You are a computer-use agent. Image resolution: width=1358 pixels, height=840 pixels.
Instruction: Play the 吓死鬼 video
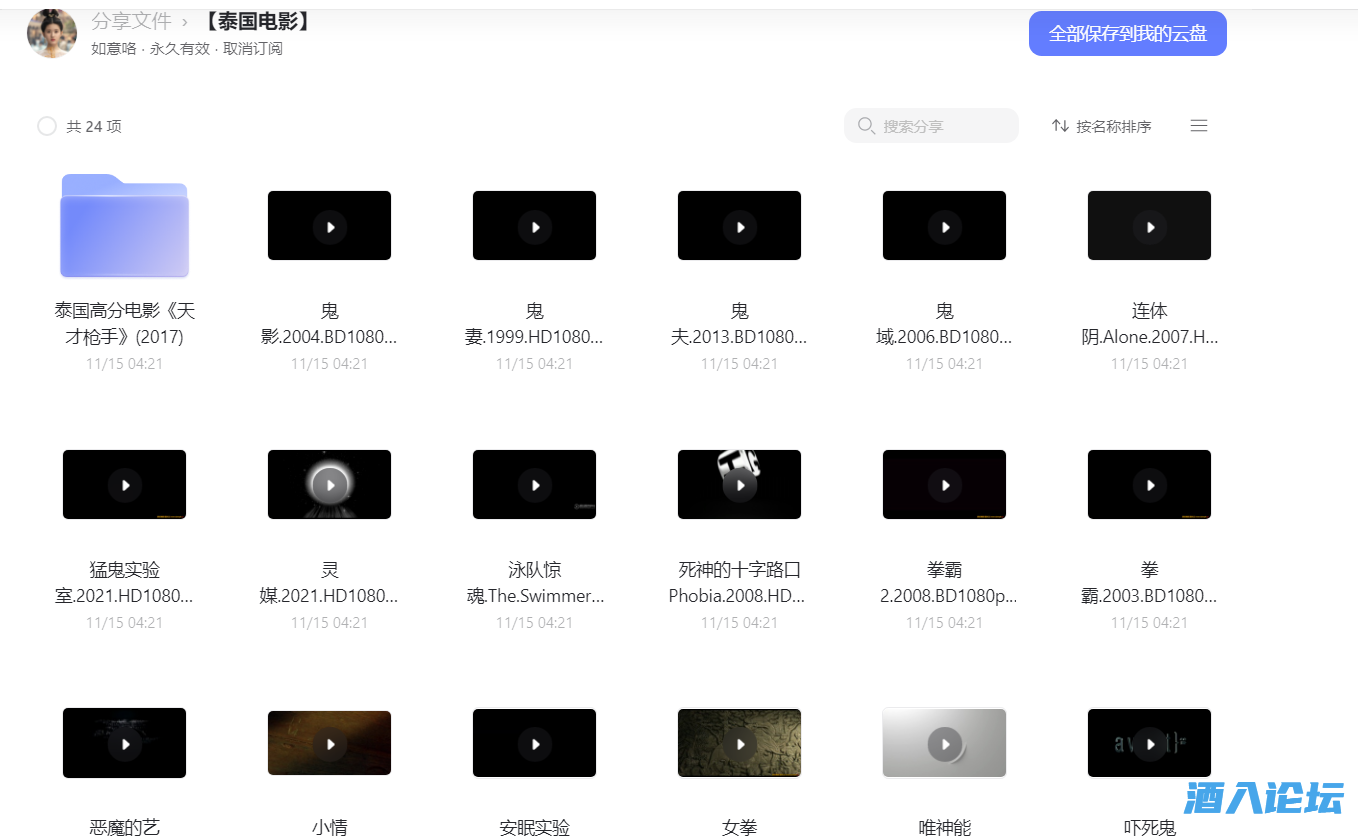click(x=1149, y=743)
